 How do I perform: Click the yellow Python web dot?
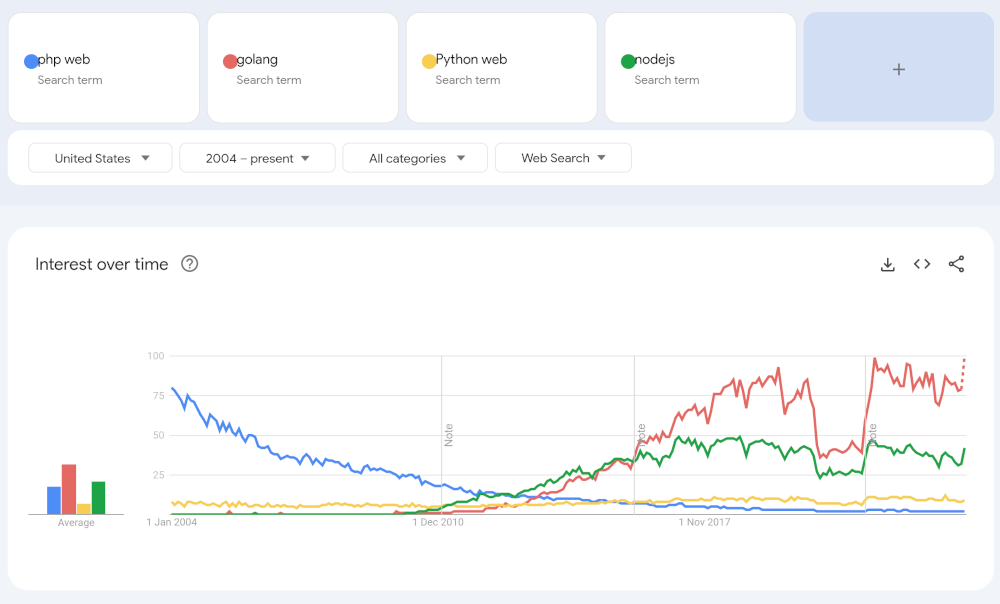pos(429,61)
